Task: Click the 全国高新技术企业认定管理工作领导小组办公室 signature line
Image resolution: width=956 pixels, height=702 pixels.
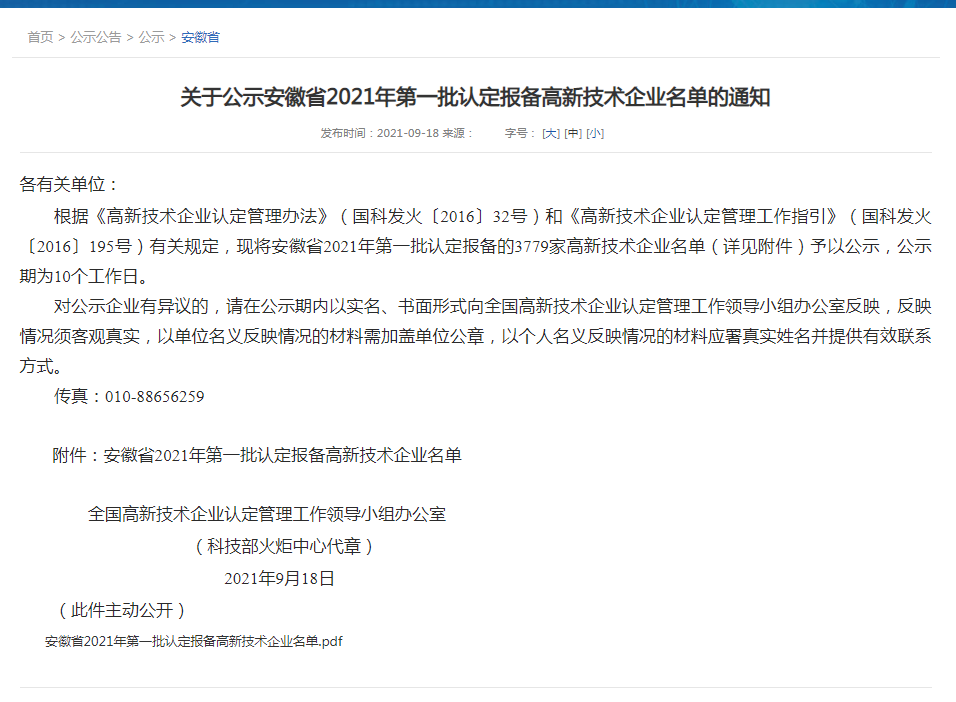Action: (267, 515)
